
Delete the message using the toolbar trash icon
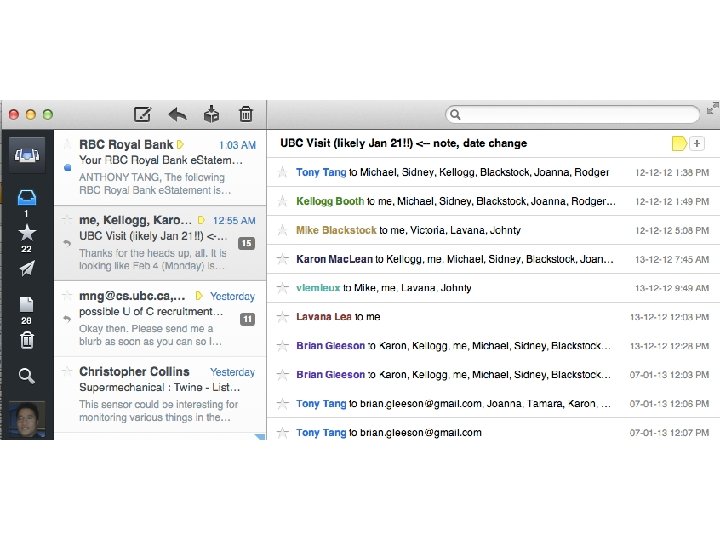tap(246, 114)
